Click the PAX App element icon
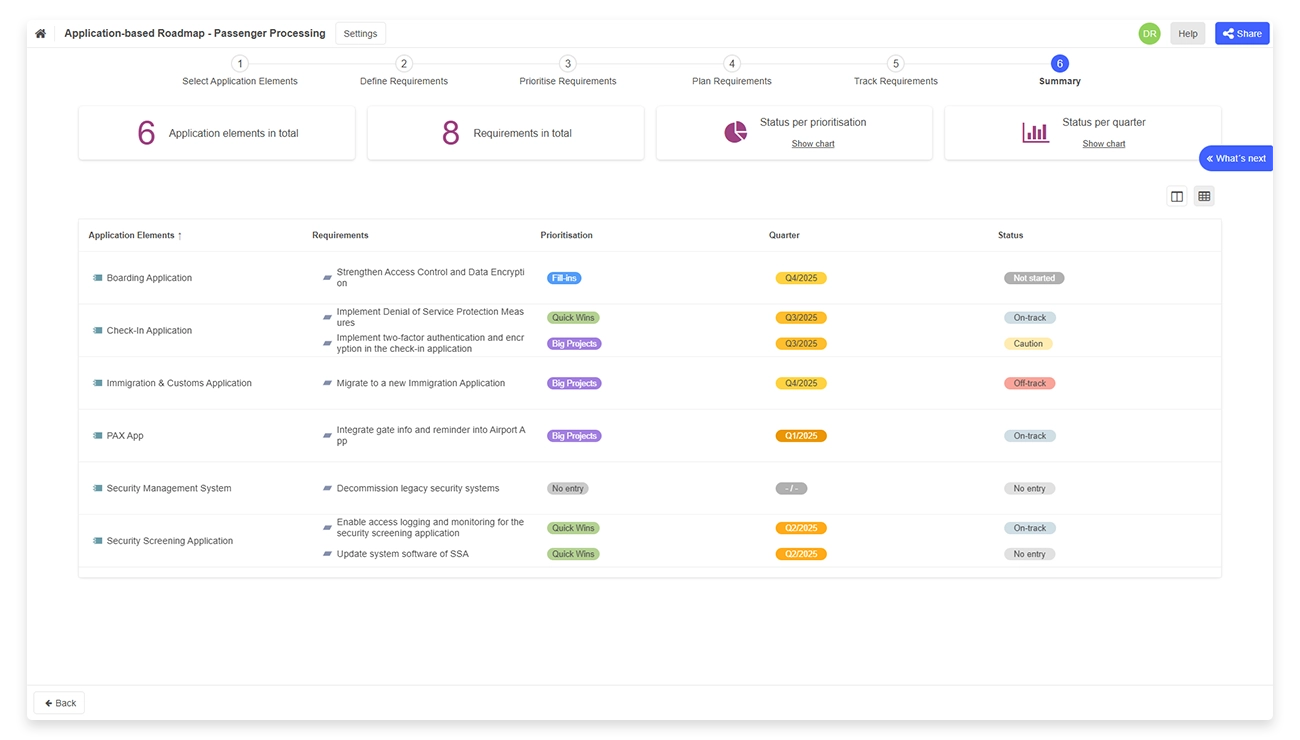The height and width of the screenshot is (740, 1300). pyautogui.click(x=98, y=437)
